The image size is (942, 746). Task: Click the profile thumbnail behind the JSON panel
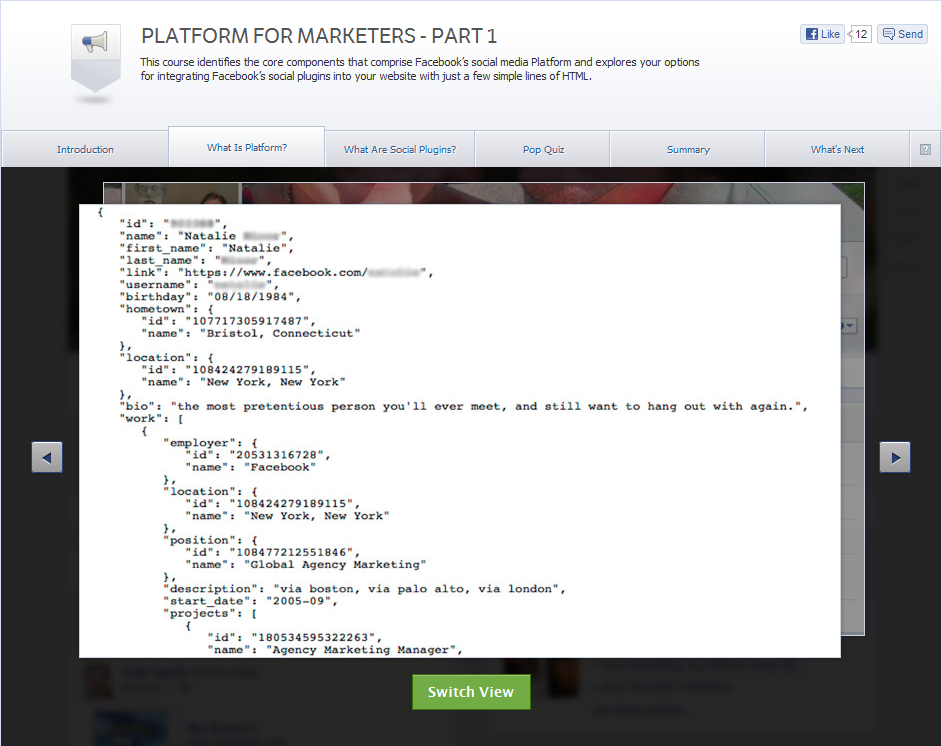click(181, 193)
